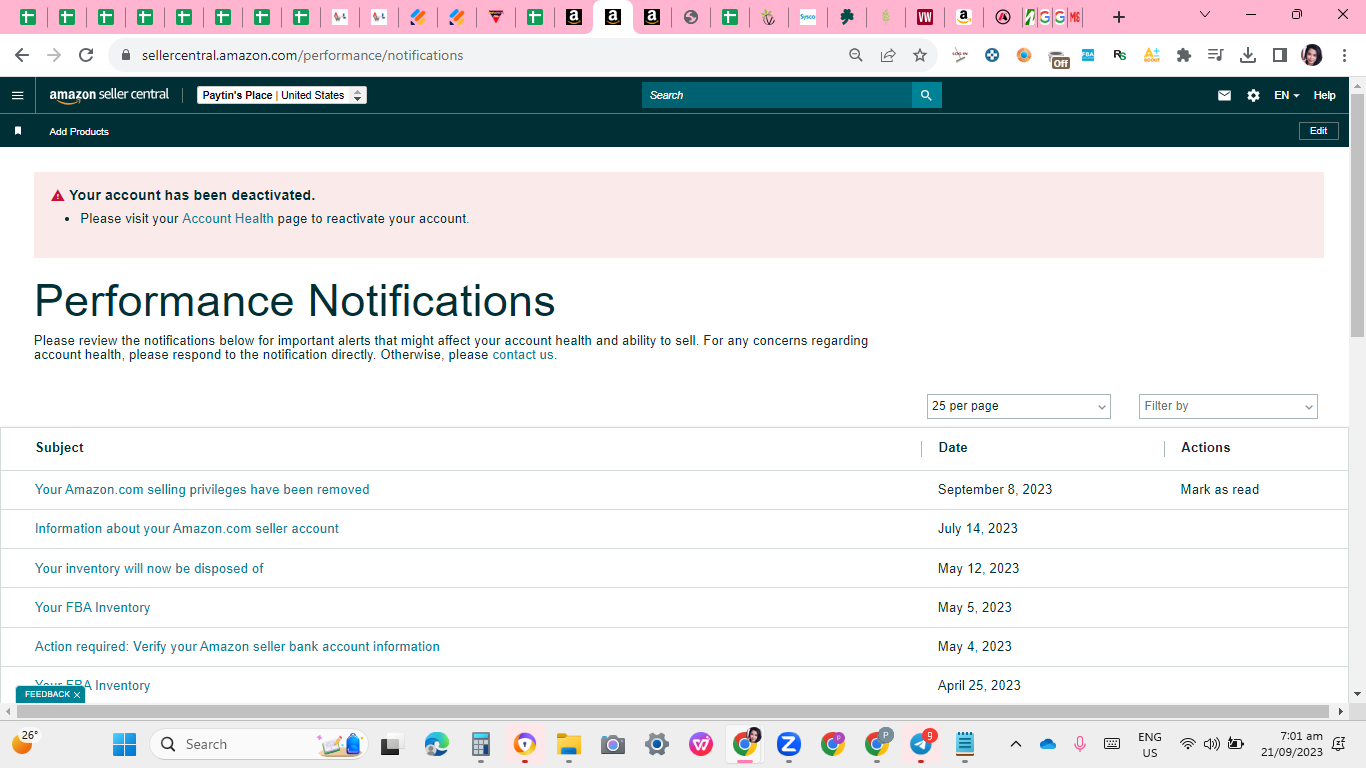Switch to the tab with the shamrock icon
The width and height of the screenshot is (1366, 768).
pyautogui.click(x=847, y=17)
